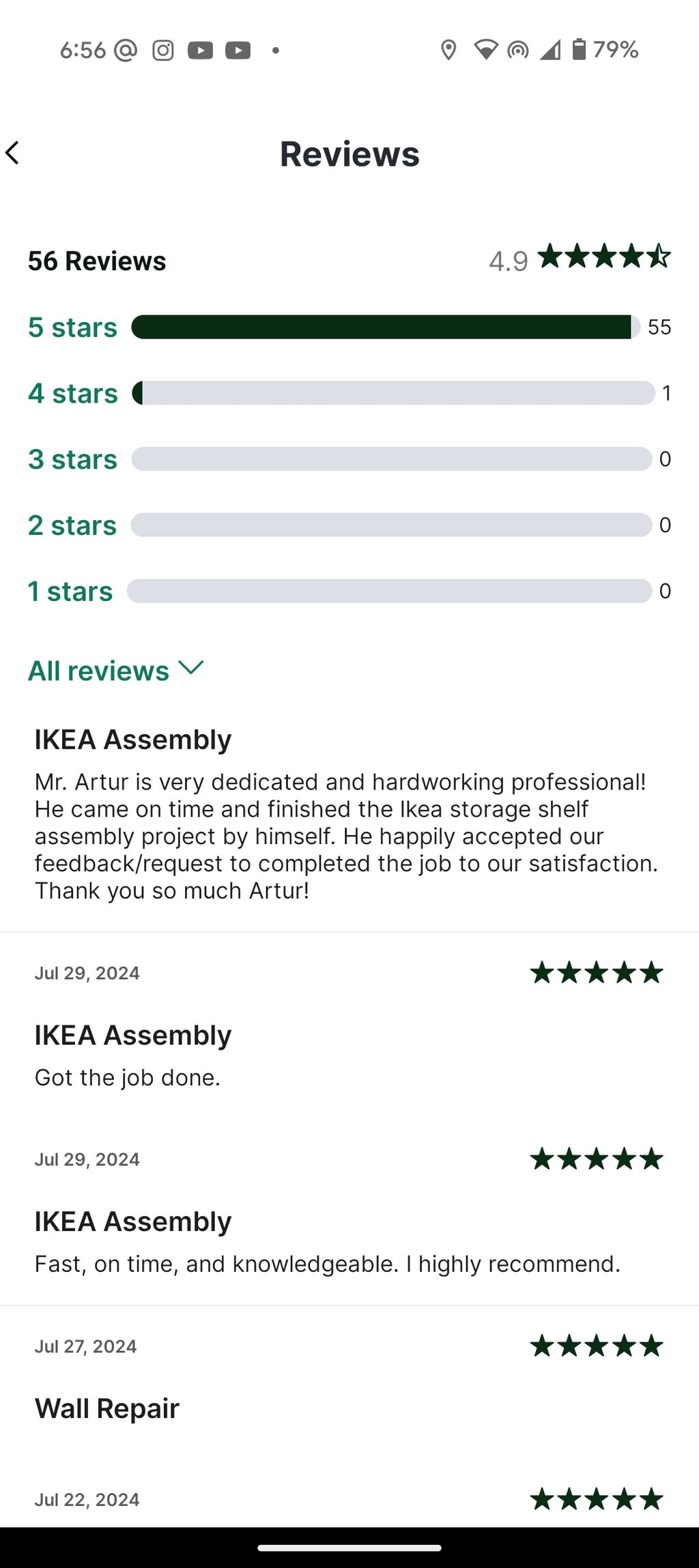Viewport: 699px width, 1568px height.
Task: Tap the Jul 27, 2024 review stars
Action: [597, 1346]
